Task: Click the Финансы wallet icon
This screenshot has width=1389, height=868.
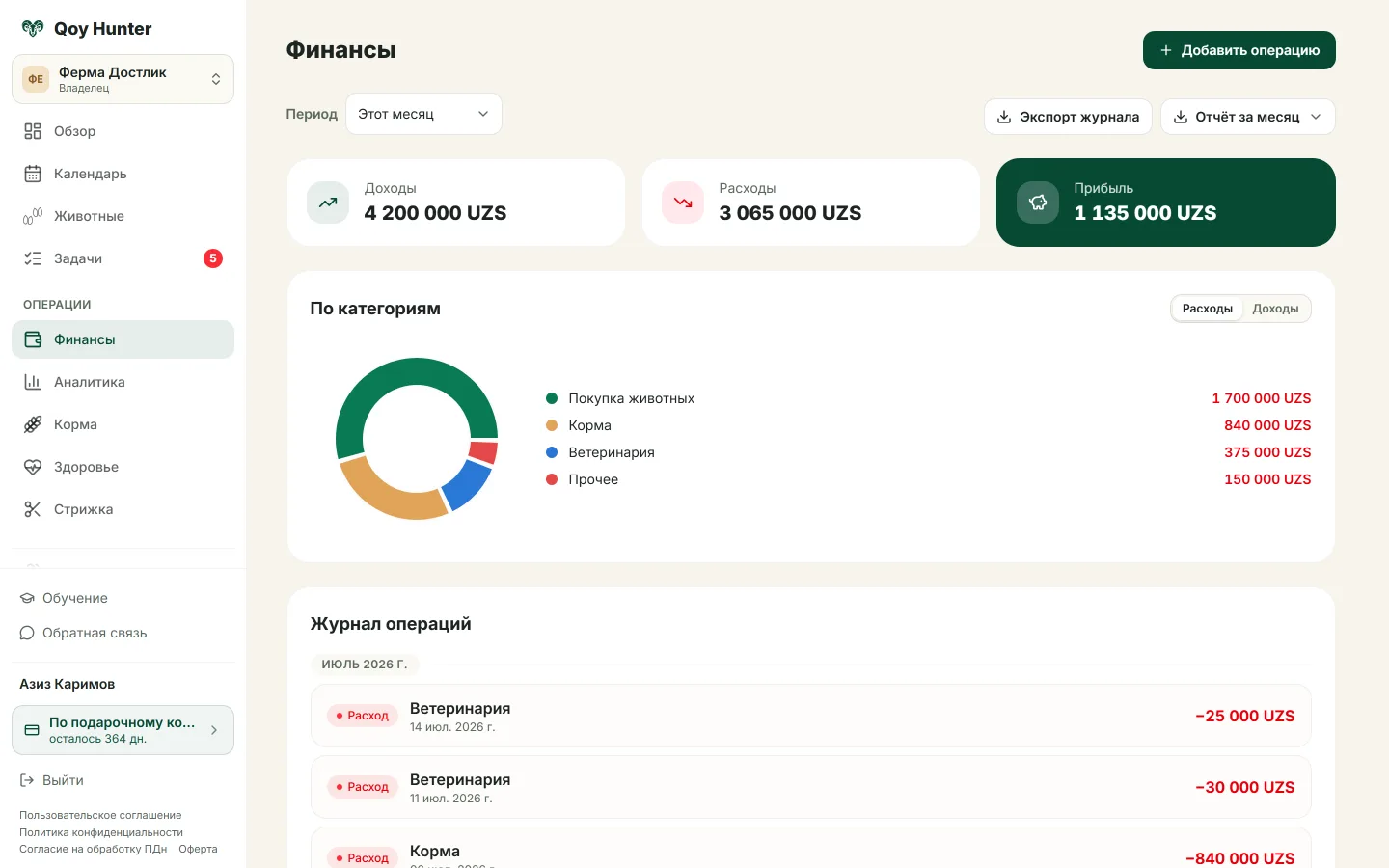Action: (x=33, y=339)
